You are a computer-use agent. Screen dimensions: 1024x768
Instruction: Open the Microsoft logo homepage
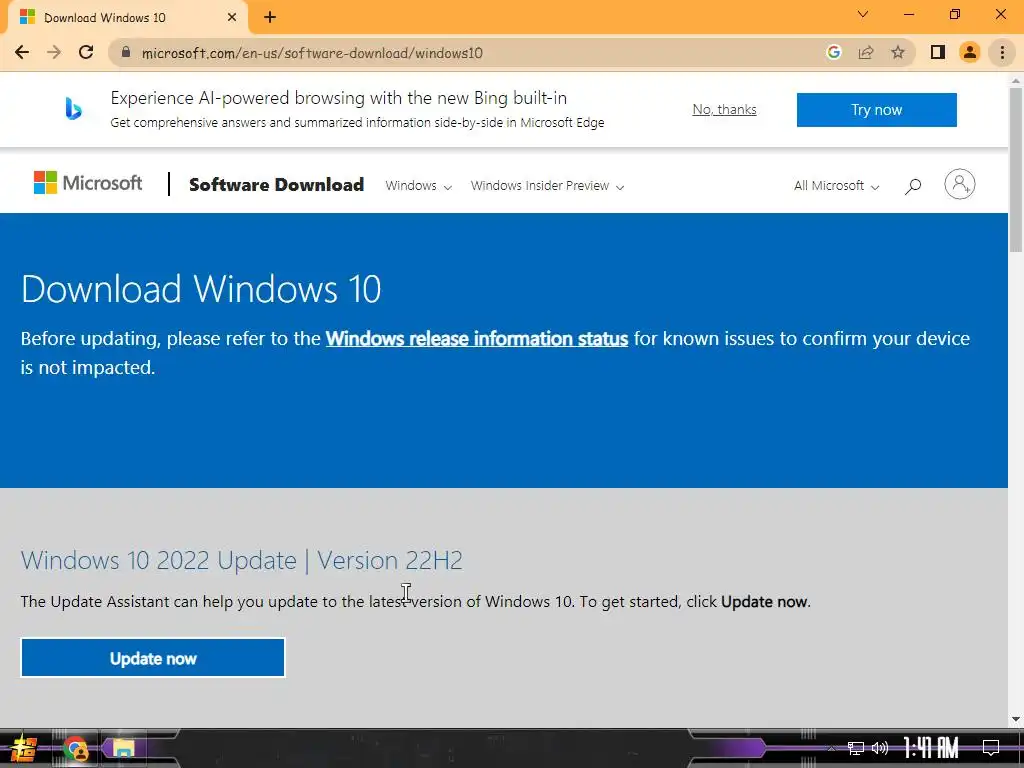[x=88, y=184]
